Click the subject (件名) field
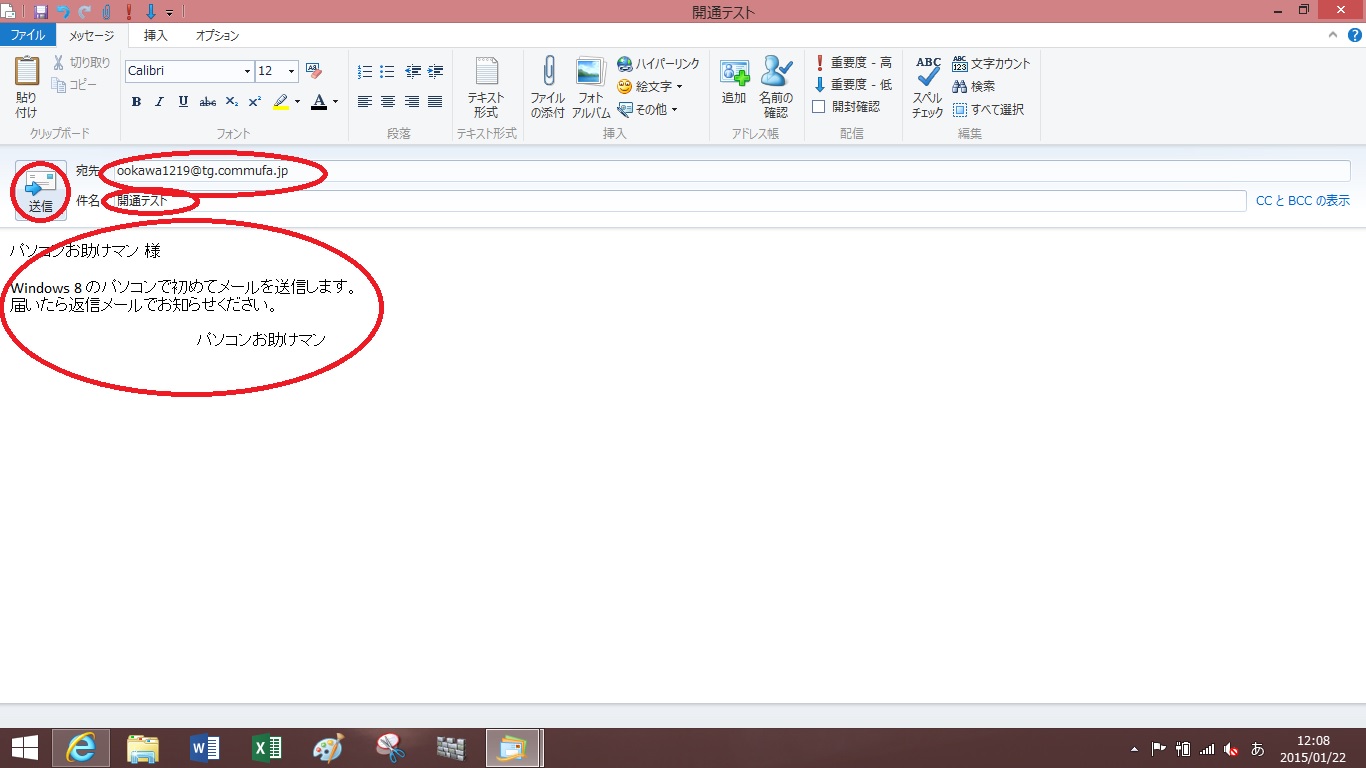The width and height of the screenshot is (1366, 768). click(678, 201)
